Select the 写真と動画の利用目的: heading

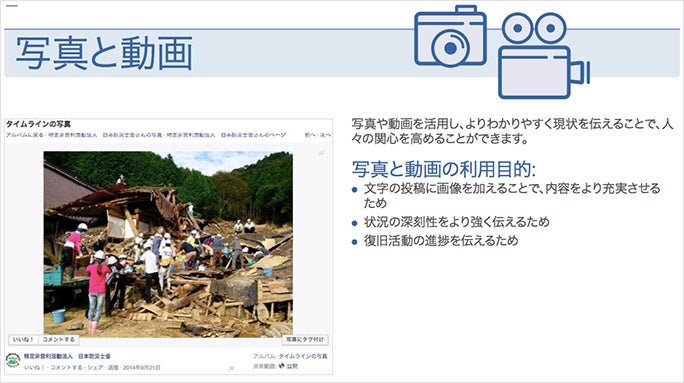(x=444, y=169)
